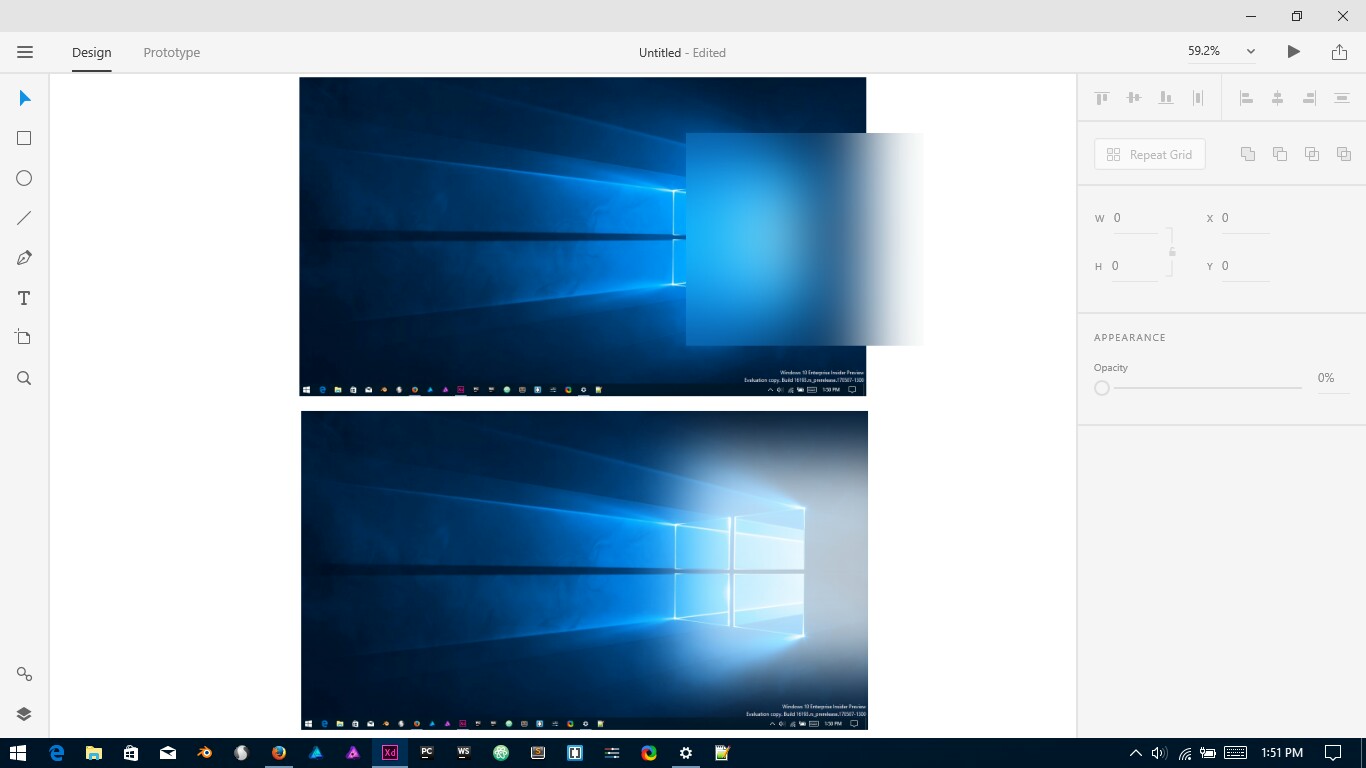Image resolution: width=1366 pixels, height=768 pixels.
Task: Click the Adobe XD taskbar icon
Action: (390, 753)
